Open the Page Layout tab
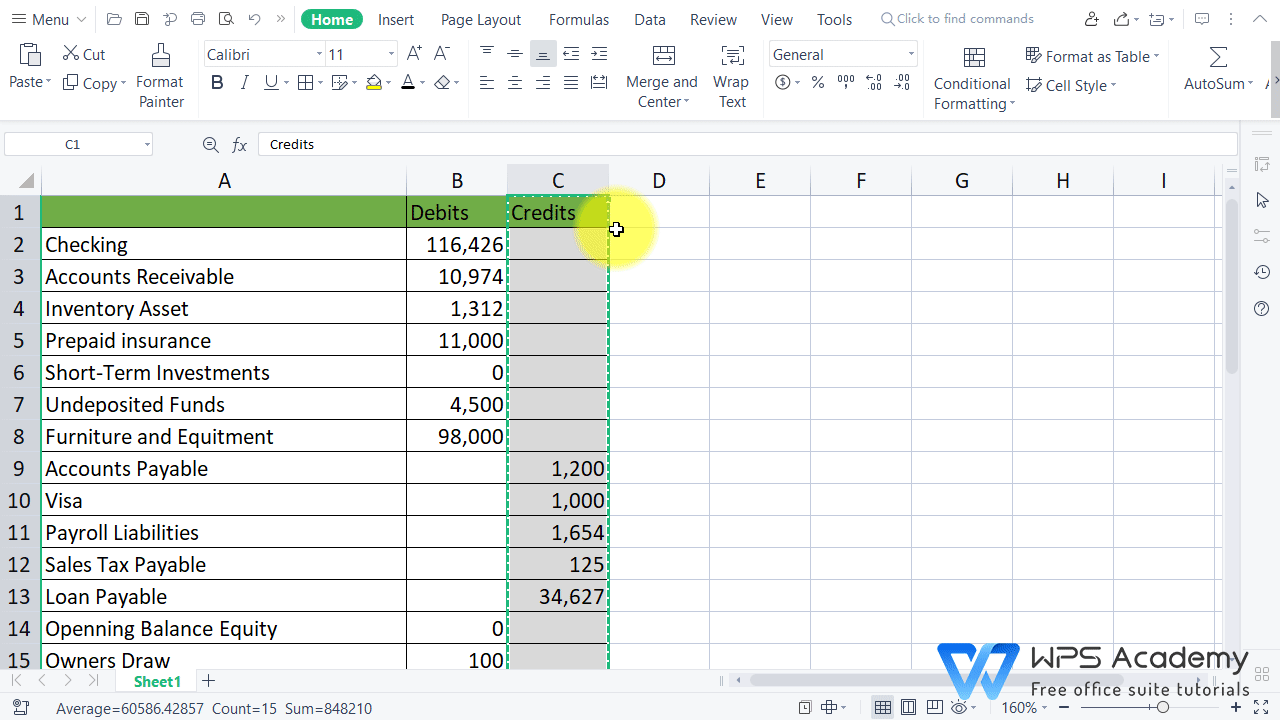1280x720 pixels. [x=481, y=19]
